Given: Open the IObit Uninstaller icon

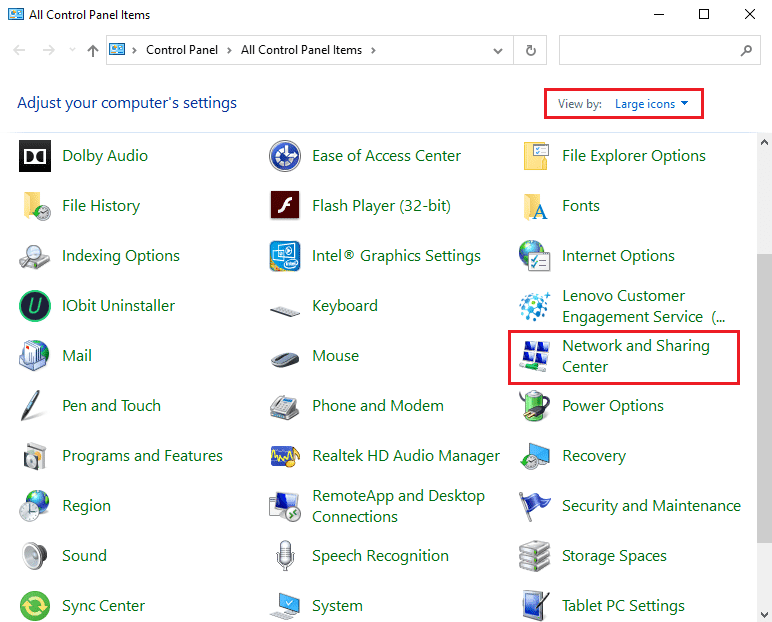Looking at the screenshot, I should (x=35, y=306).
